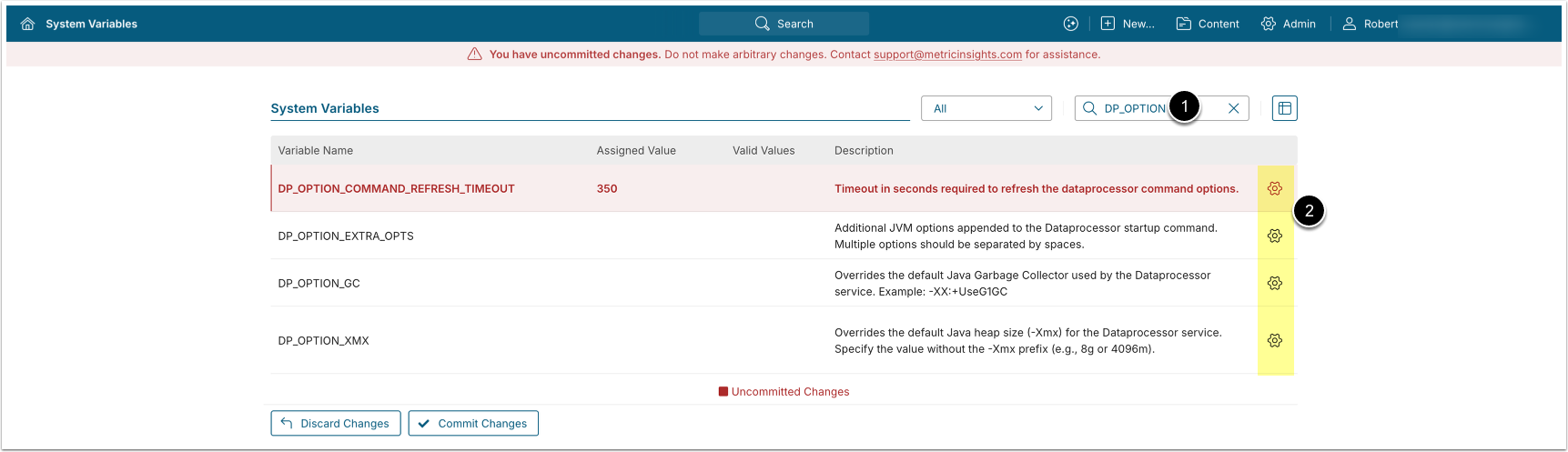Edit DP_OPTION_COMMAND_REFRESH_TIMEOUT via its gear icon
Image resolution: width=1568 pixels, height=452 pixels.
[x=1275, y=188]
